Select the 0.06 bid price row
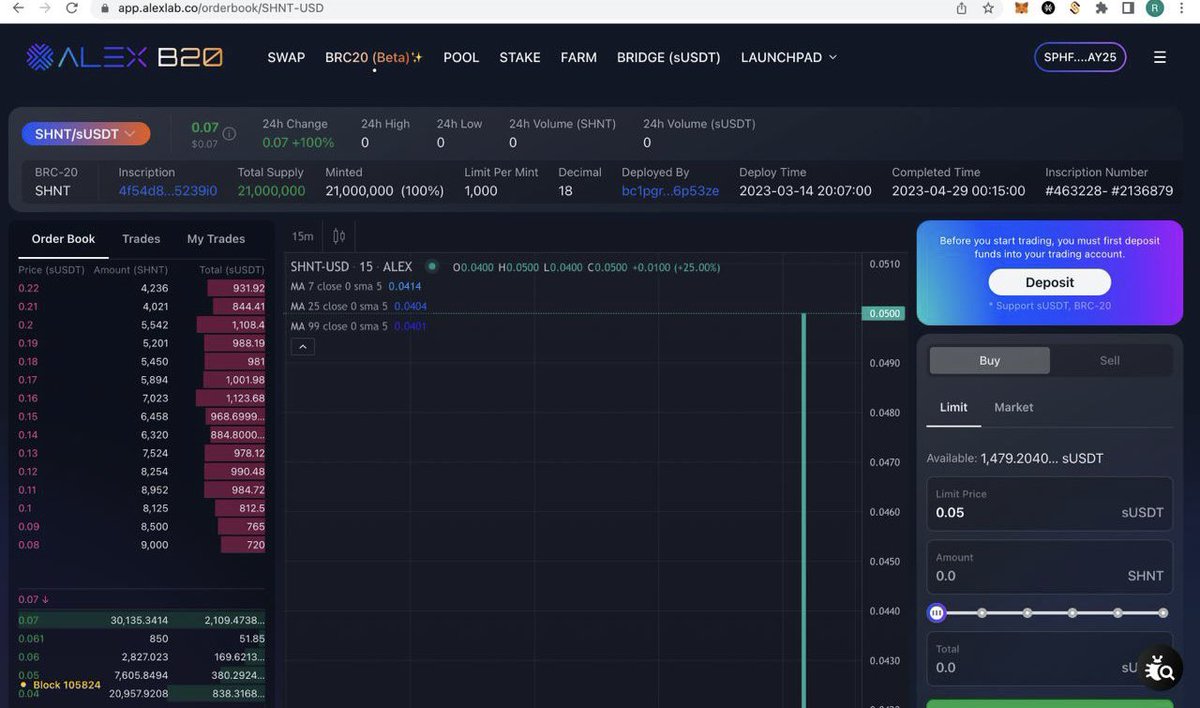The image size is (1200, 708). click(141, 657)
